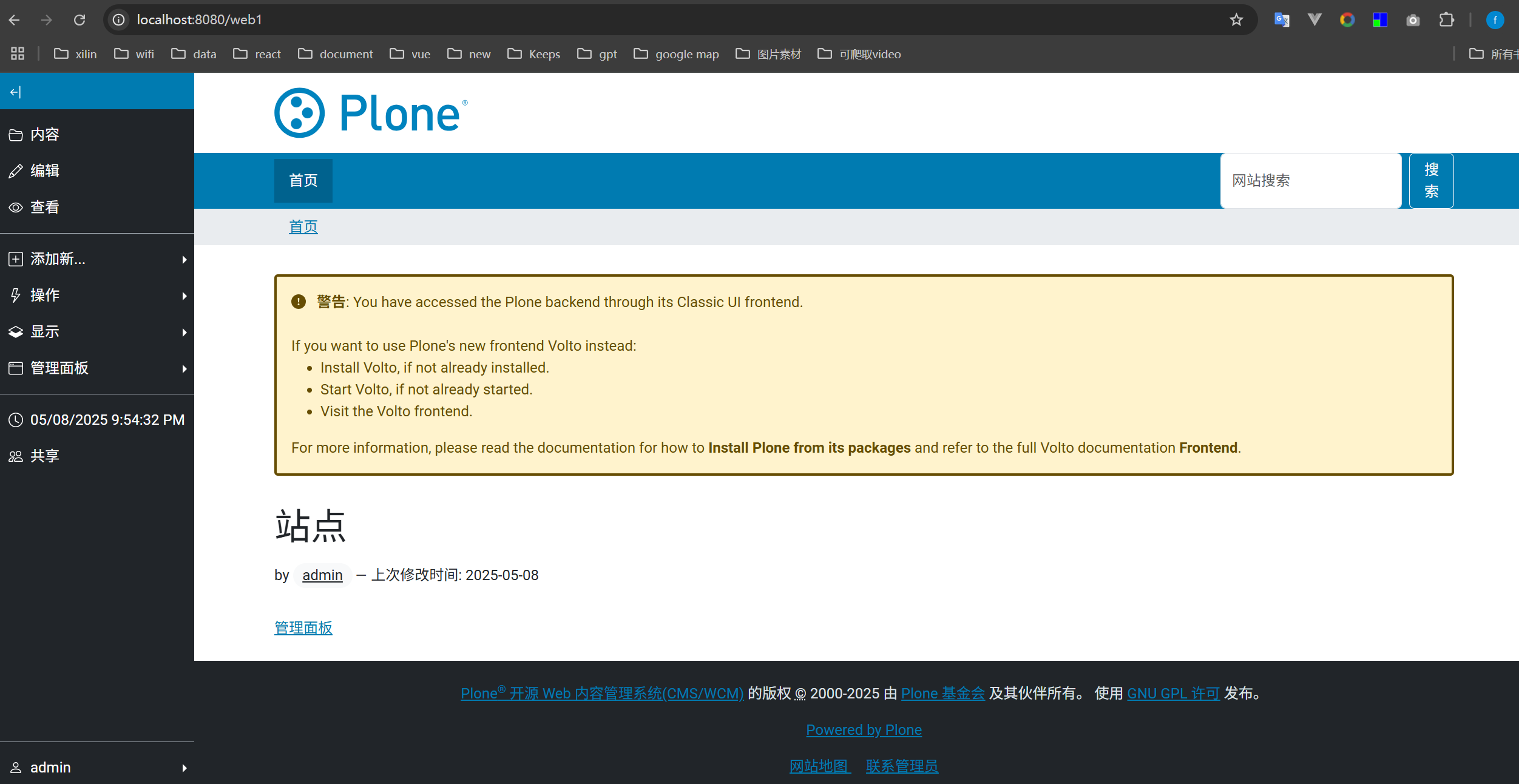Open the browser extensions puzzle icon
The height and width of the screenshot is (784, 1519).
tap(1446, 20)
